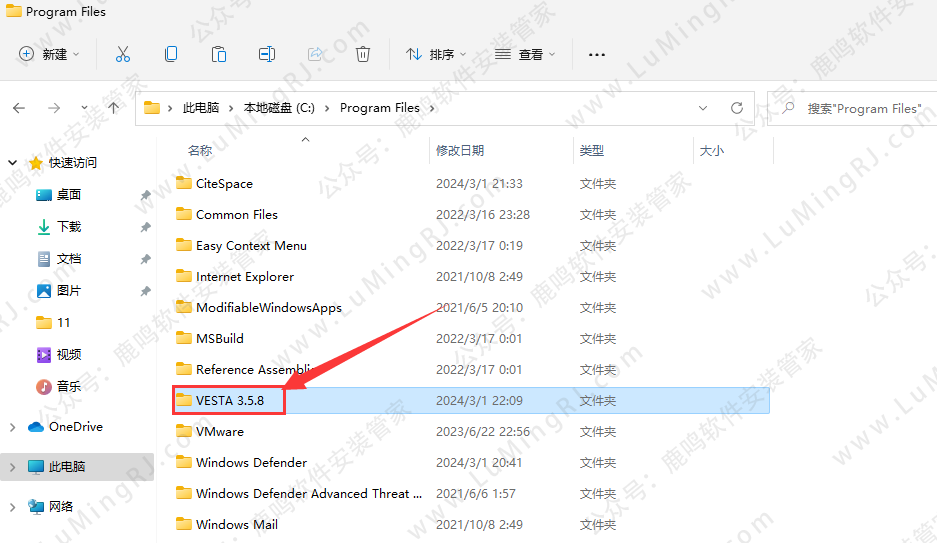Screen dimensions: 937x543
Task: Collapse the 快速访问 Quick access section
Action: (x=12, y=163)
